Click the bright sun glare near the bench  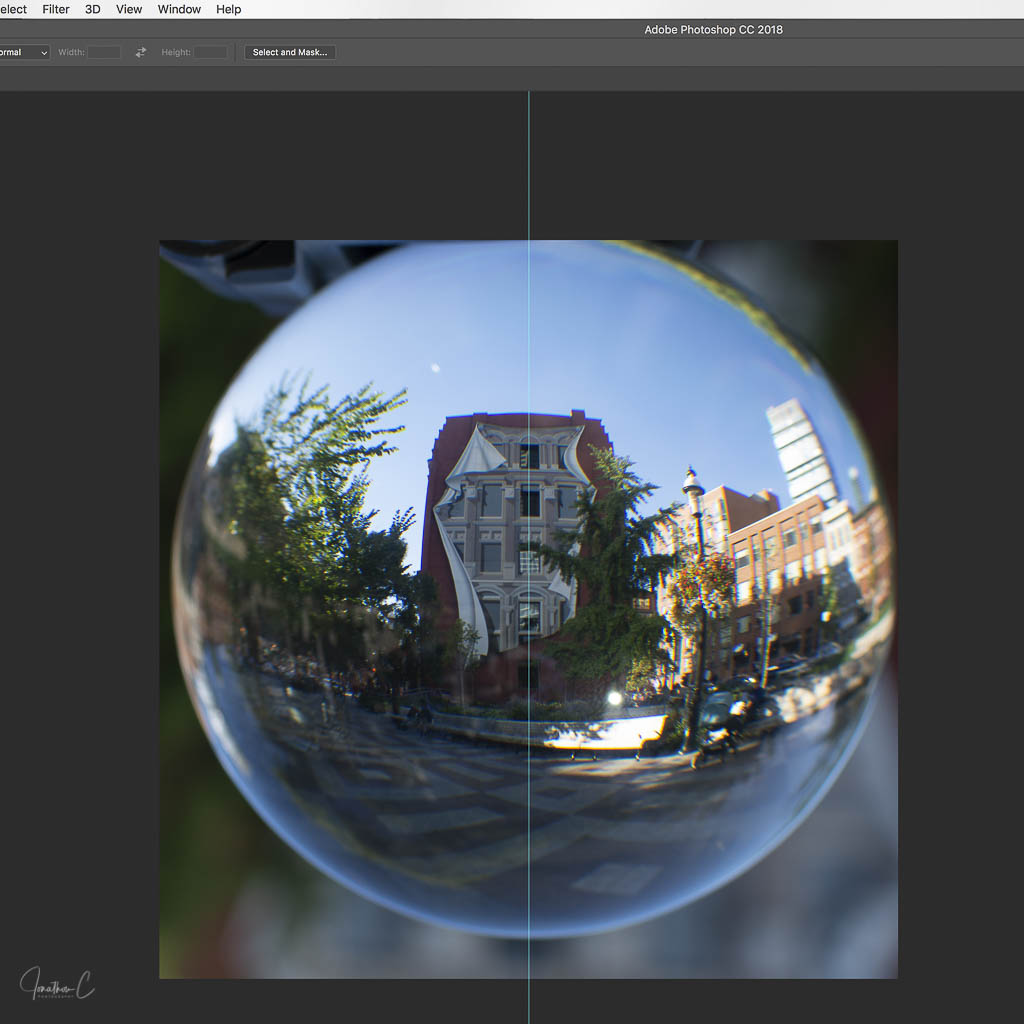pos(614,698)
